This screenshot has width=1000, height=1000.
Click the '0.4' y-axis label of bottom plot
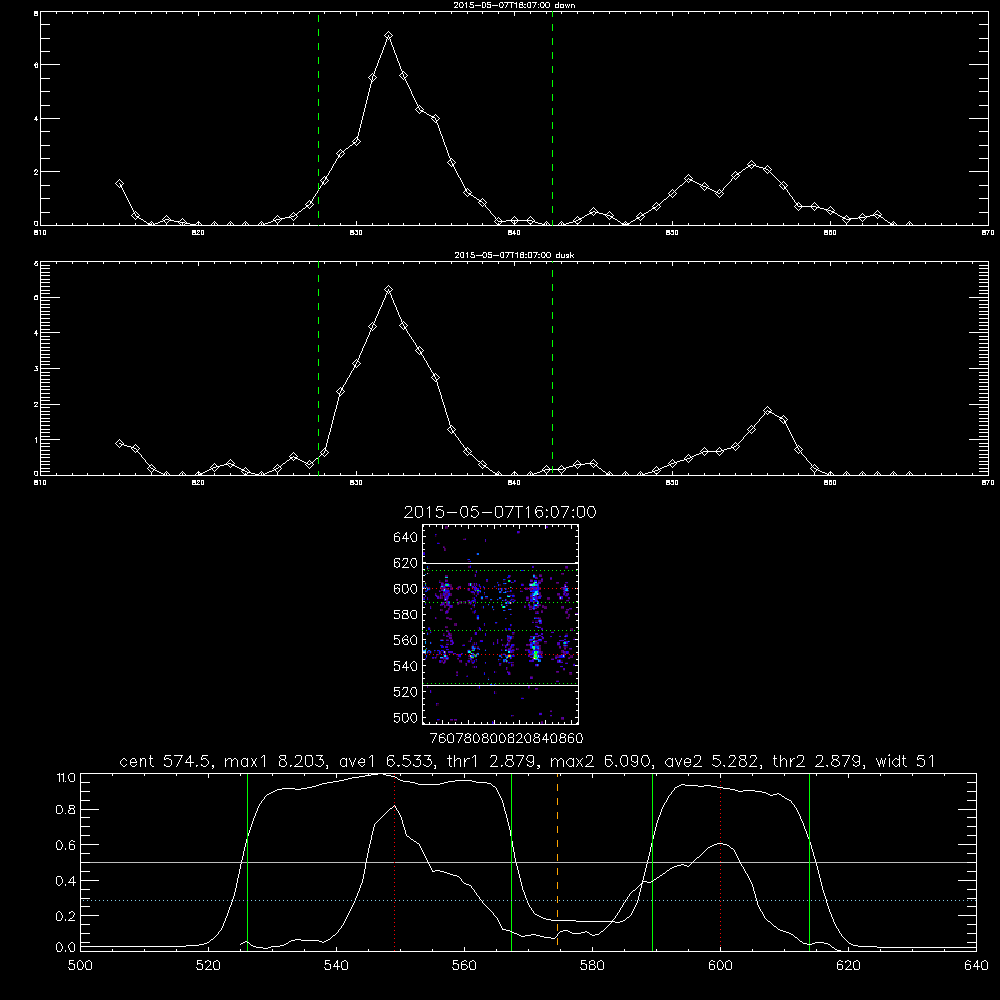(66, 881)
